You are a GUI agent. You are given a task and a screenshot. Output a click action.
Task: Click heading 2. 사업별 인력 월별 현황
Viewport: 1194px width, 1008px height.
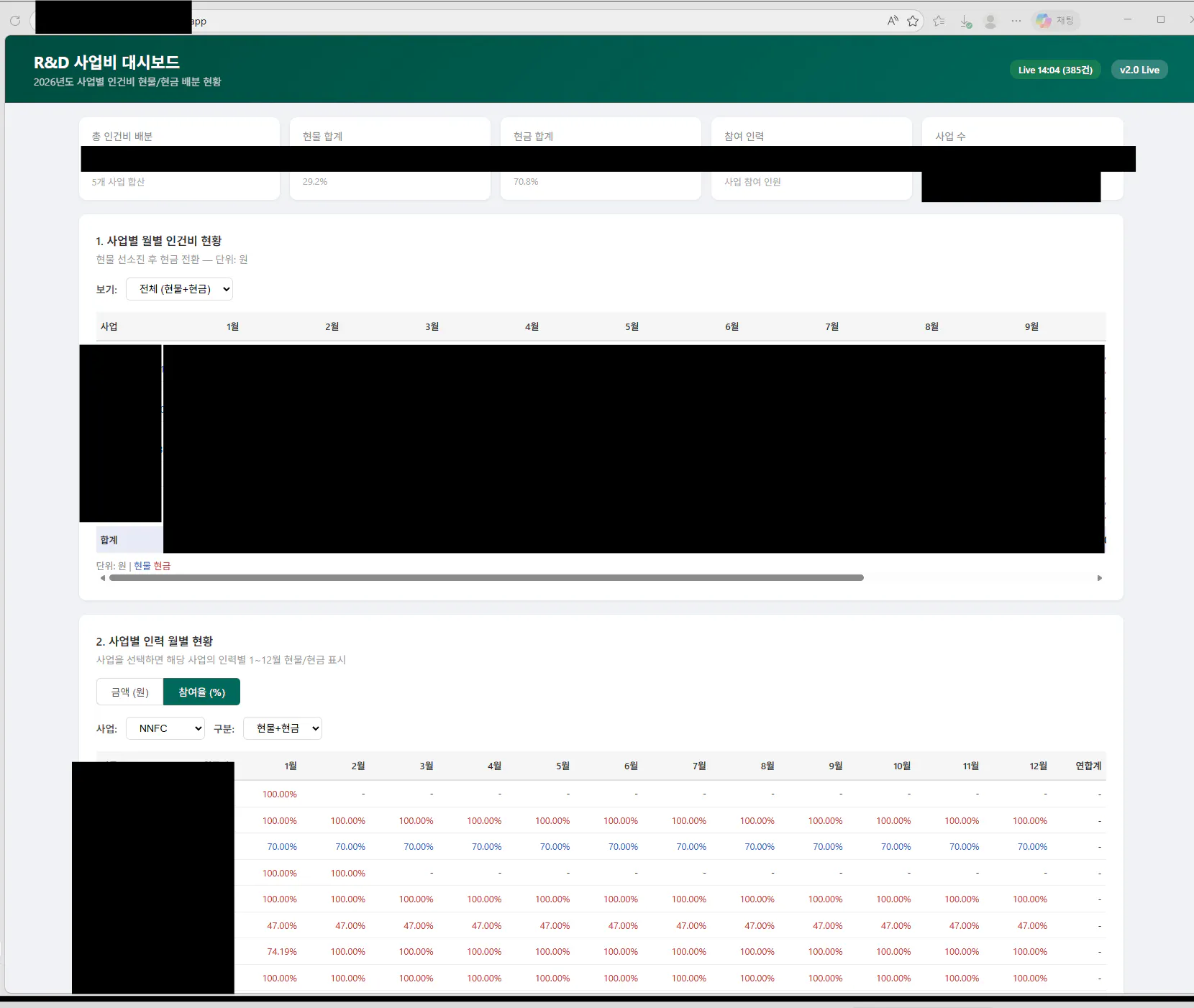tap(154, 641)
